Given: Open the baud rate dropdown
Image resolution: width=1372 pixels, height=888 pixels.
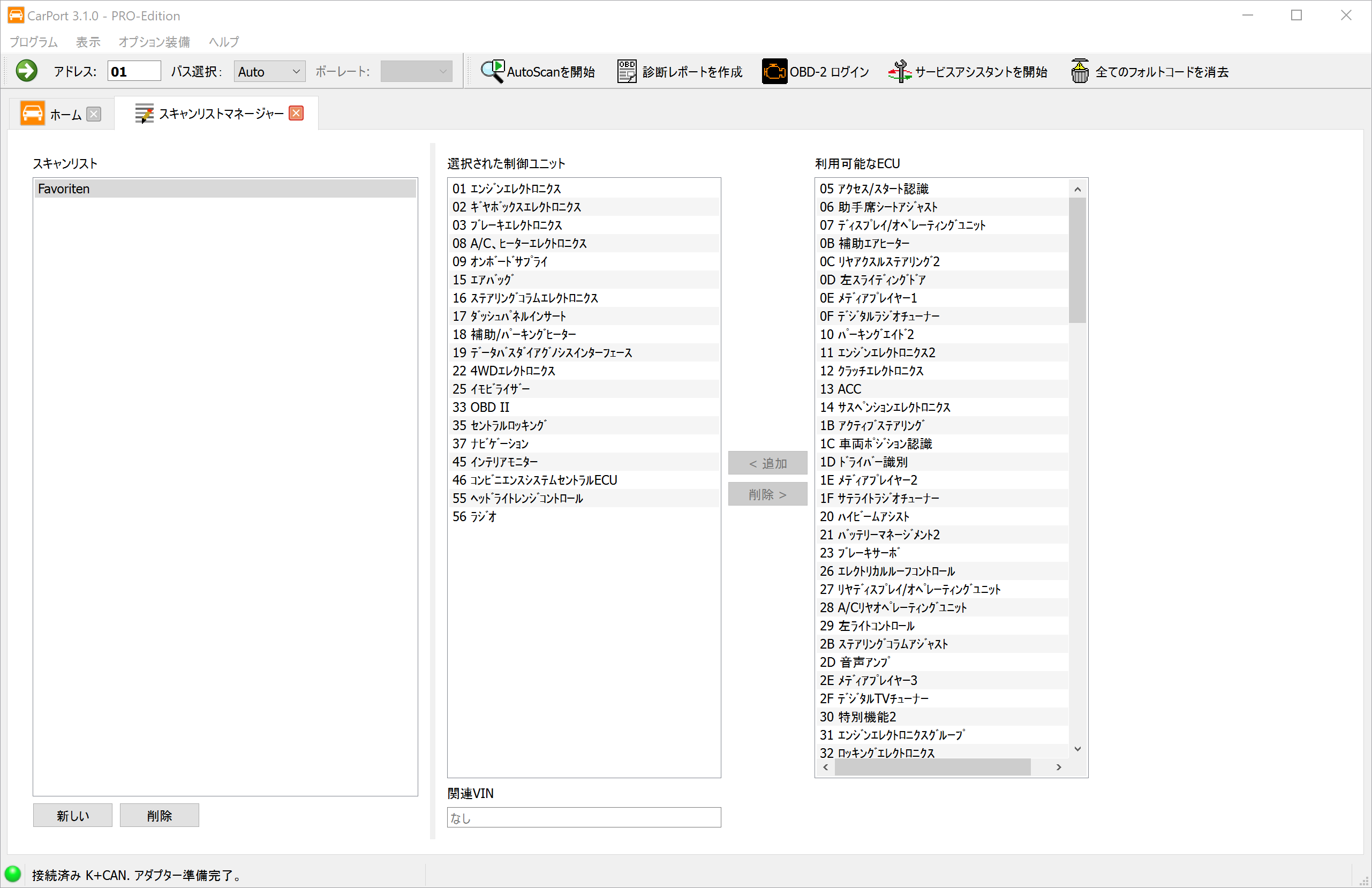Looking at the screenshot, I should (x=416, y=72).
